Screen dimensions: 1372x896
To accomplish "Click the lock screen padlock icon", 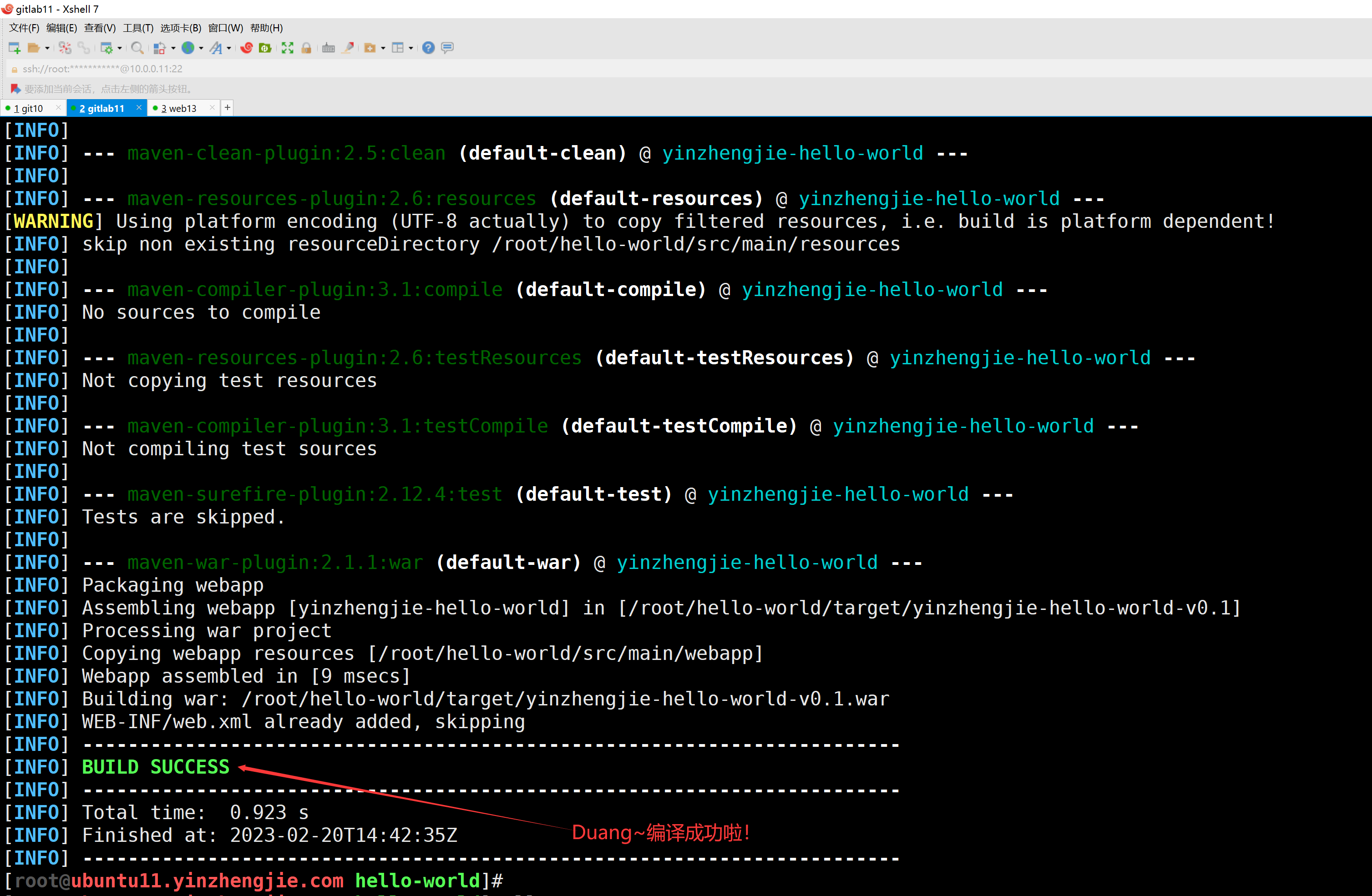I will pyautogui.click(x=307, y=48).
